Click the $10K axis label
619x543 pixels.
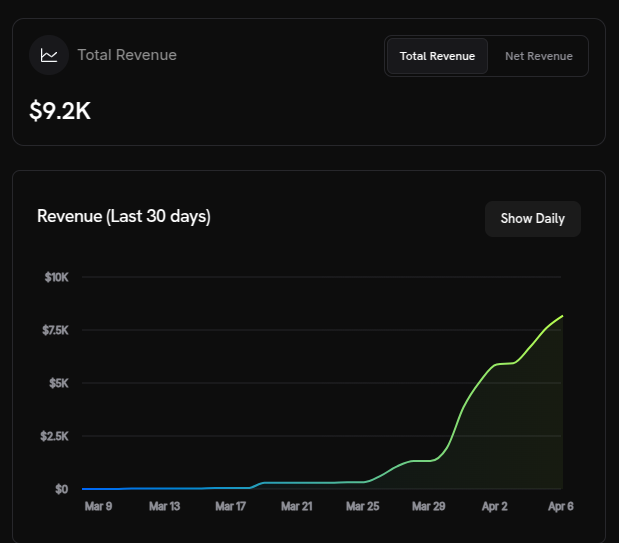point(56,277)
